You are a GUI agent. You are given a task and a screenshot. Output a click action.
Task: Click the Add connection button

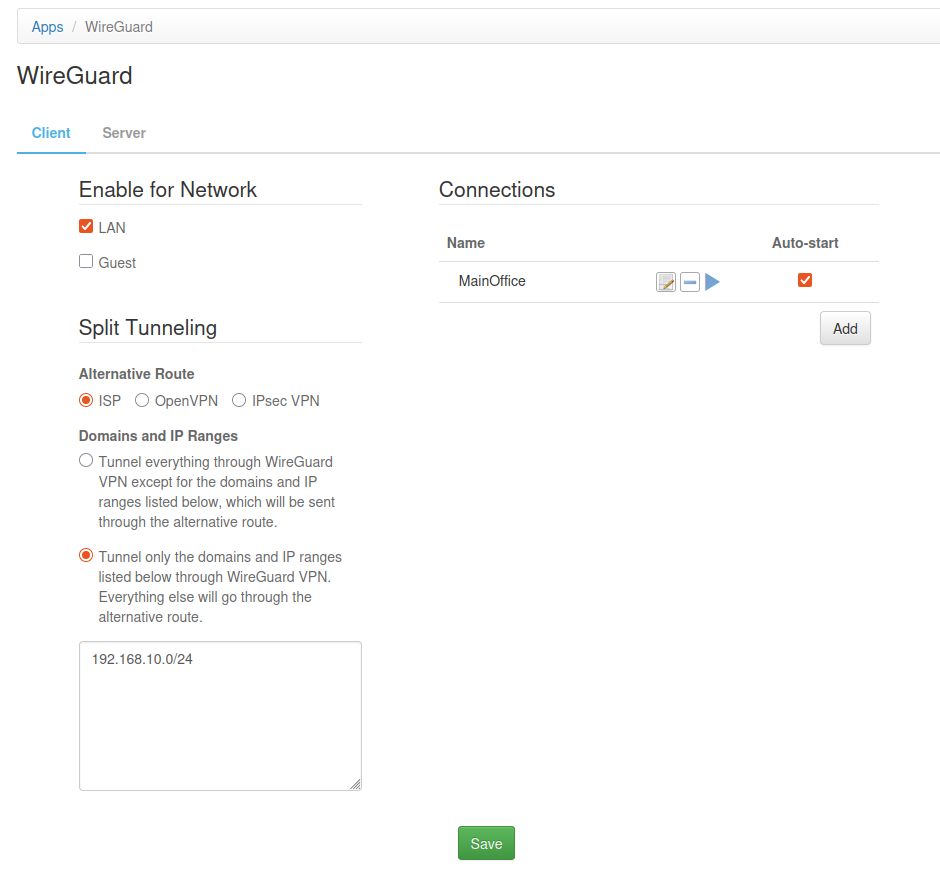click(845, 329)
